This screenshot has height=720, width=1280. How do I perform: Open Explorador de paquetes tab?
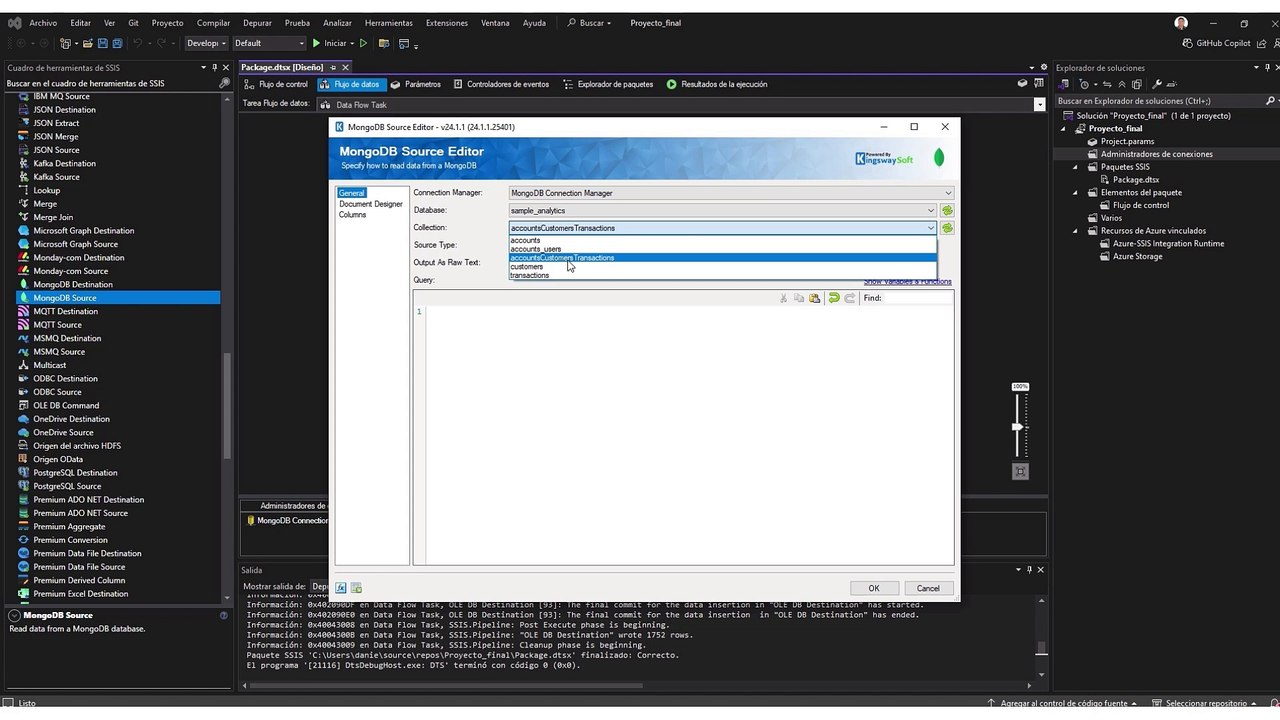tap(608, 84)
